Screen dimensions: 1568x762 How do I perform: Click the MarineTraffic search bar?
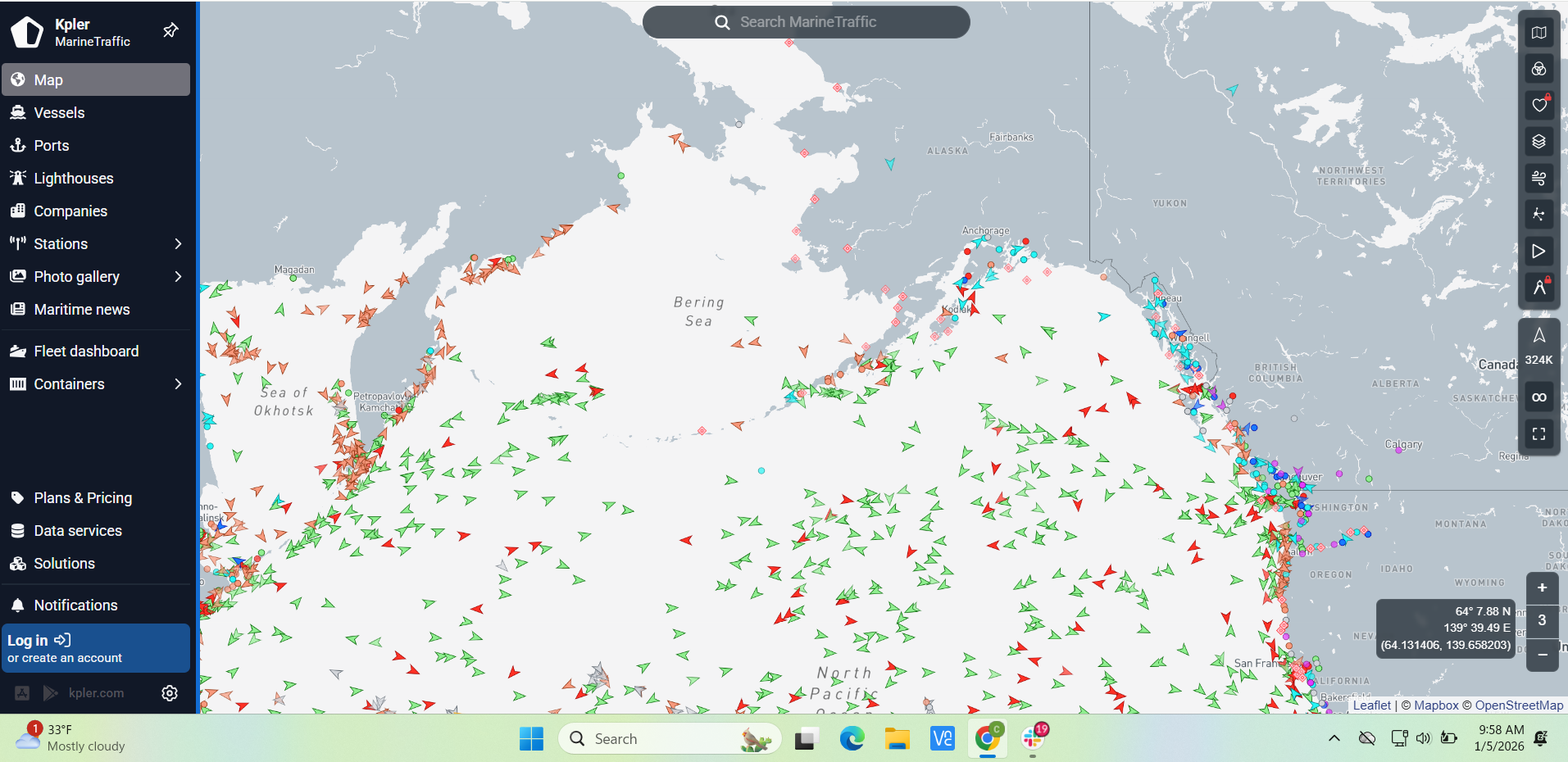coord(806,21)
